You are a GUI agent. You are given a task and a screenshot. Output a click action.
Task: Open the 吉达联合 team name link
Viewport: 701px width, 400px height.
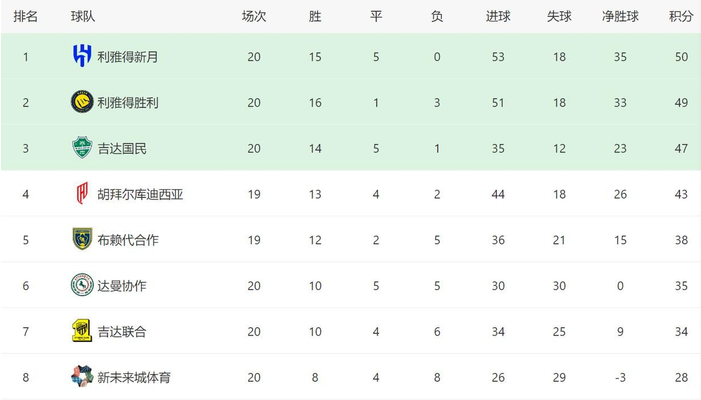coord(122,332)
